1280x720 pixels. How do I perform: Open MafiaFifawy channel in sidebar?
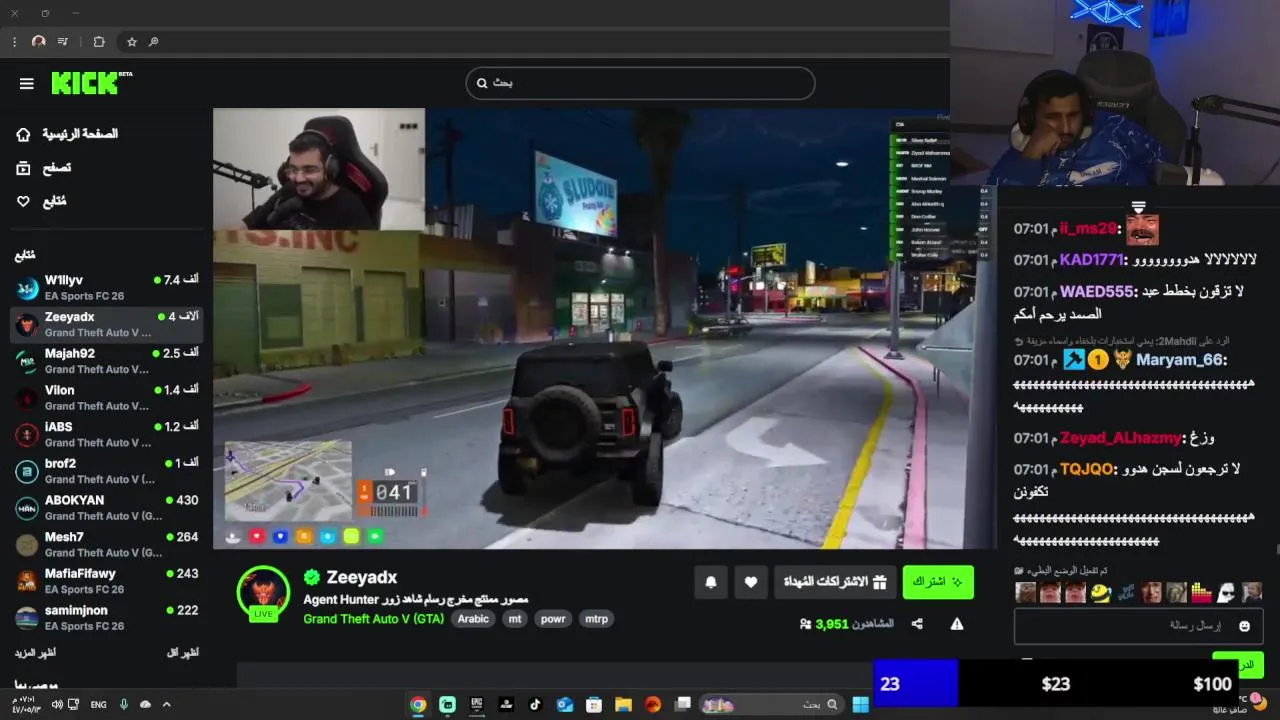(106, 581)
